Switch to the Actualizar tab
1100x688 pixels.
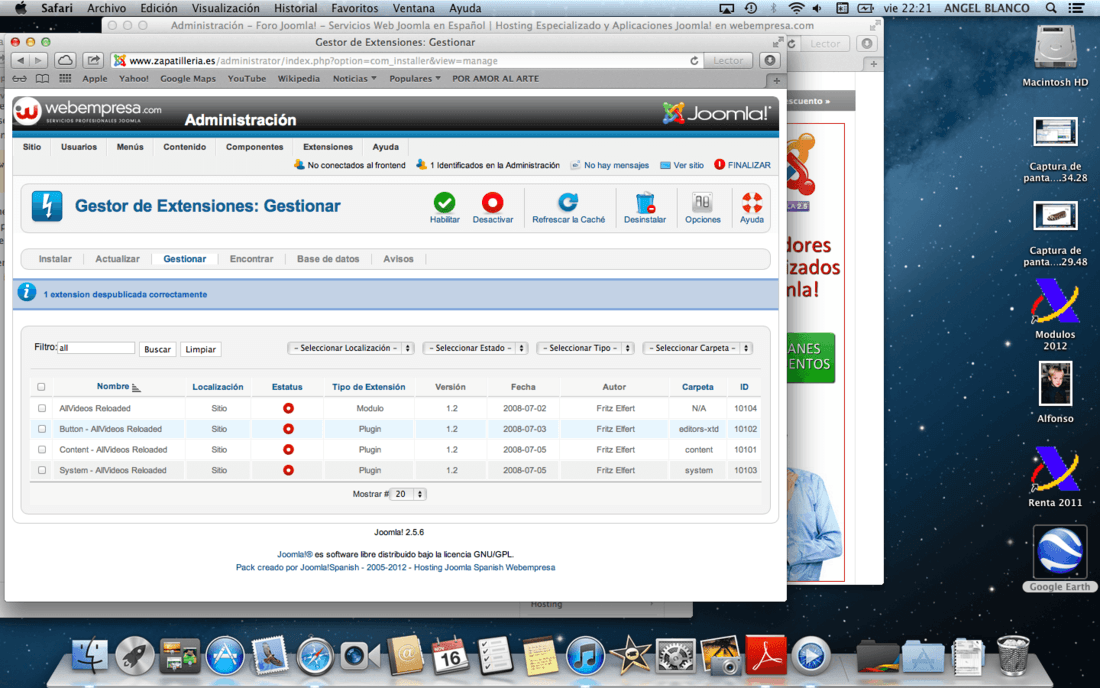[x=117, y=259]
